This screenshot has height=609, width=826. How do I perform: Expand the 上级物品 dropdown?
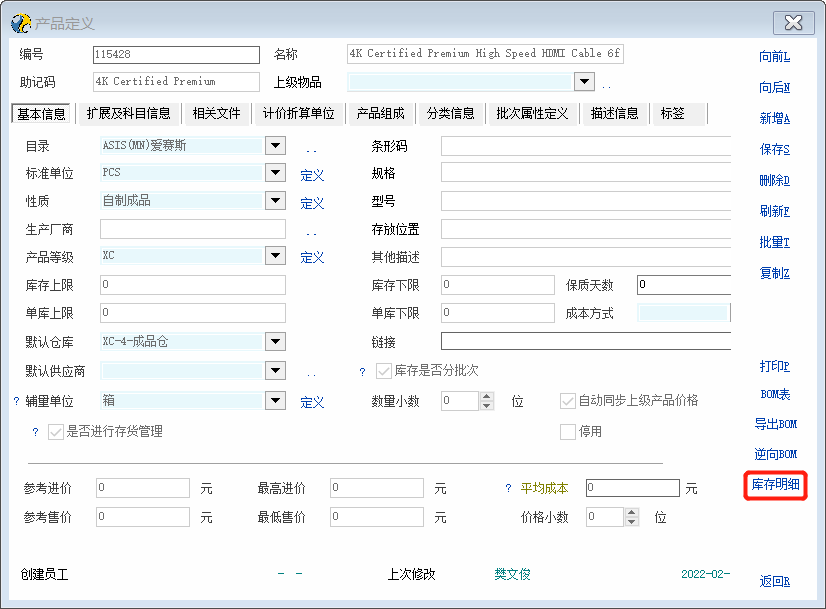584,82
